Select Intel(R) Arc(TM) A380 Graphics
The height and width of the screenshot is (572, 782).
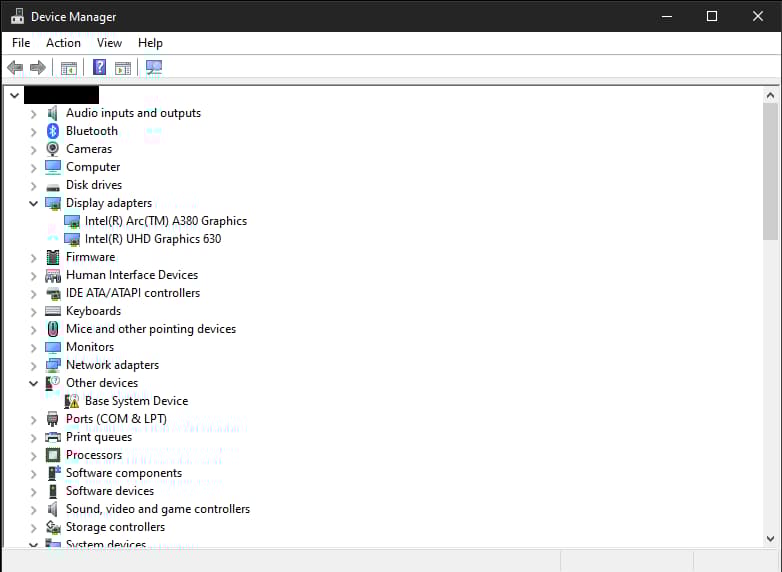(165, 221)
